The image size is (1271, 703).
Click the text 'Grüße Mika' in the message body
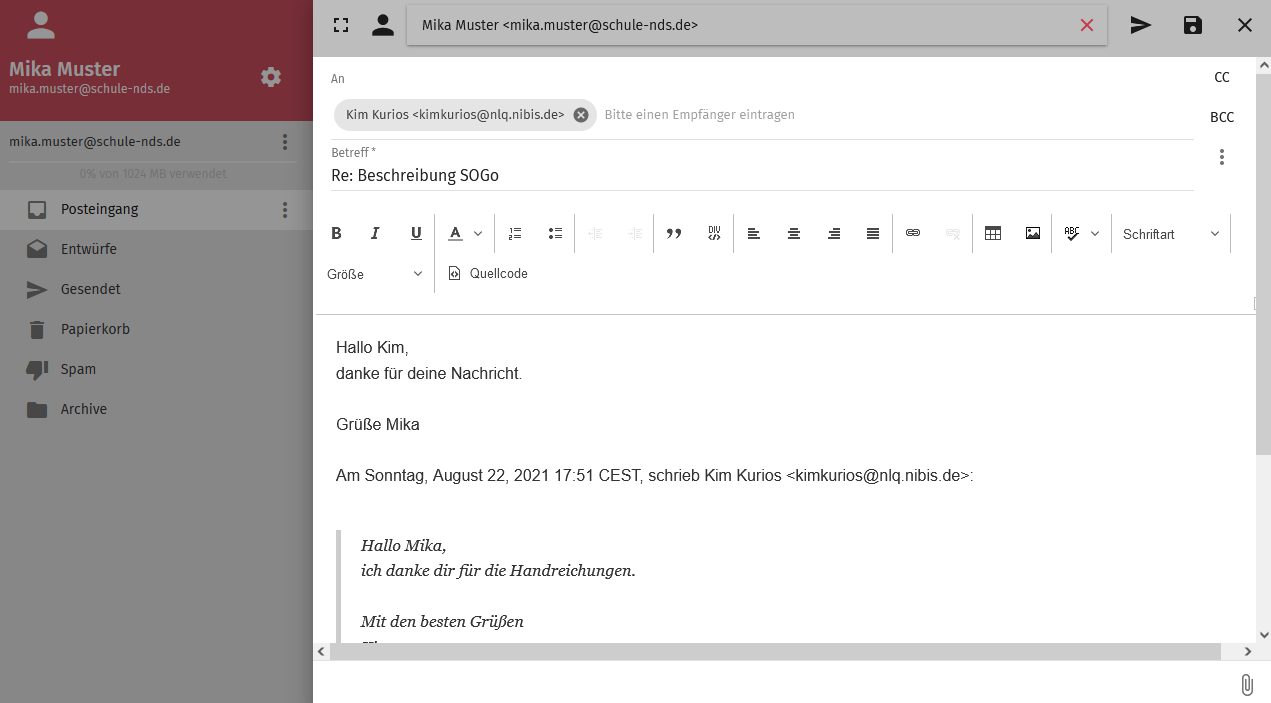(378, 424)
